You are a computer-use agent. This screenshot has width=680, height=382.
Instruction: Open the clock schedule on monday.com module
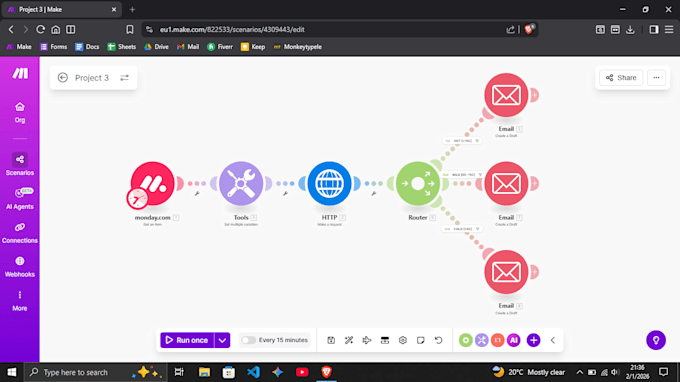point(137,199)
